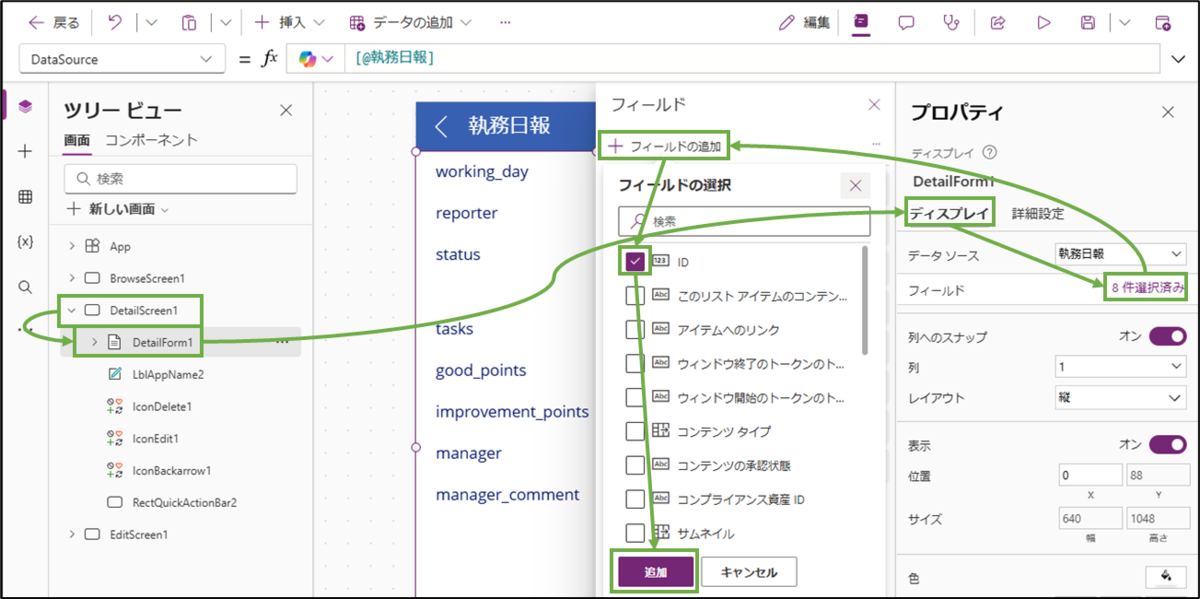
Task: Click the back chevron on 執務日報 header
Action: coord(442,126)
